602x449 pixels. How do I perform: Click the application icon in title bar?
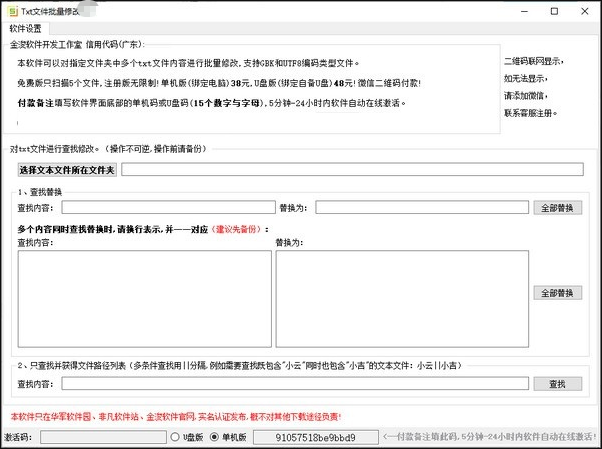pos(13,11)
